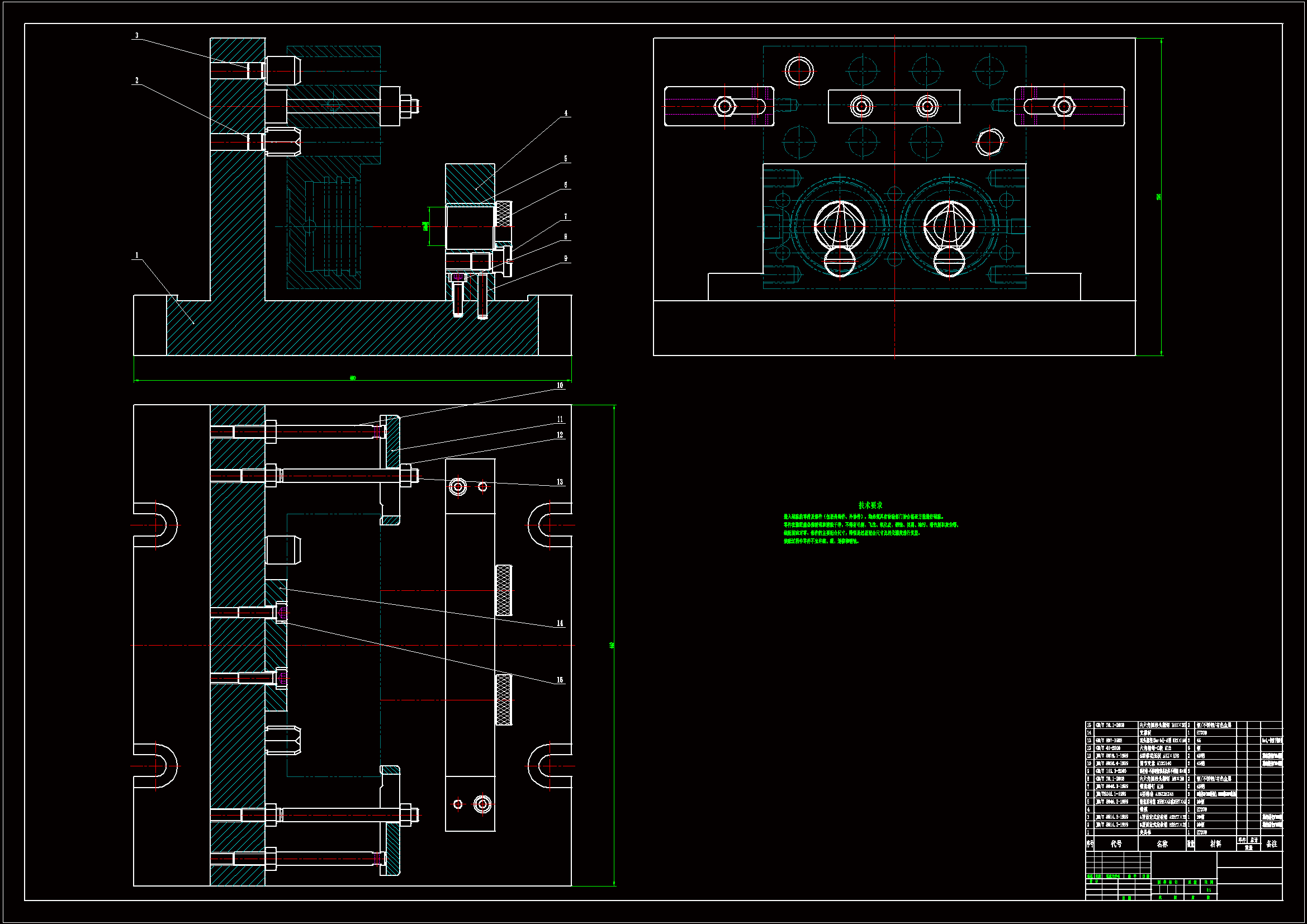Select upper knurled knob in plan view

(504, 590)
